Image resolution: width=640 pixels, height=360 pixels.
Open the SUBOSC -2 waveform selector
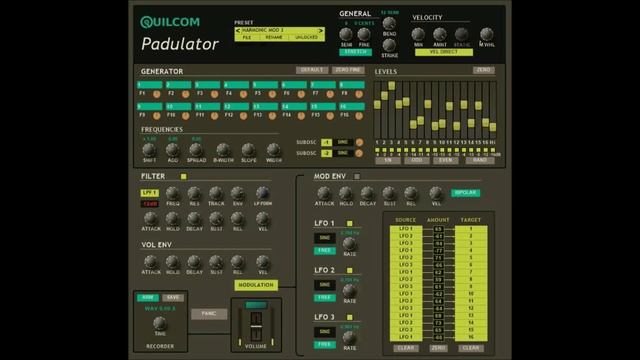(x=343, y=153)
